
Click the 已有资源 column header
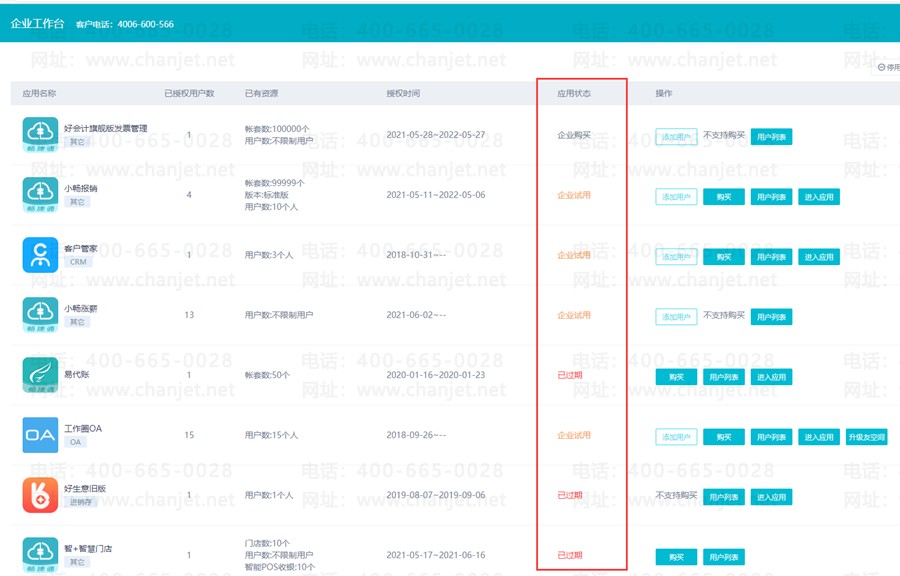tap(262, 93)
